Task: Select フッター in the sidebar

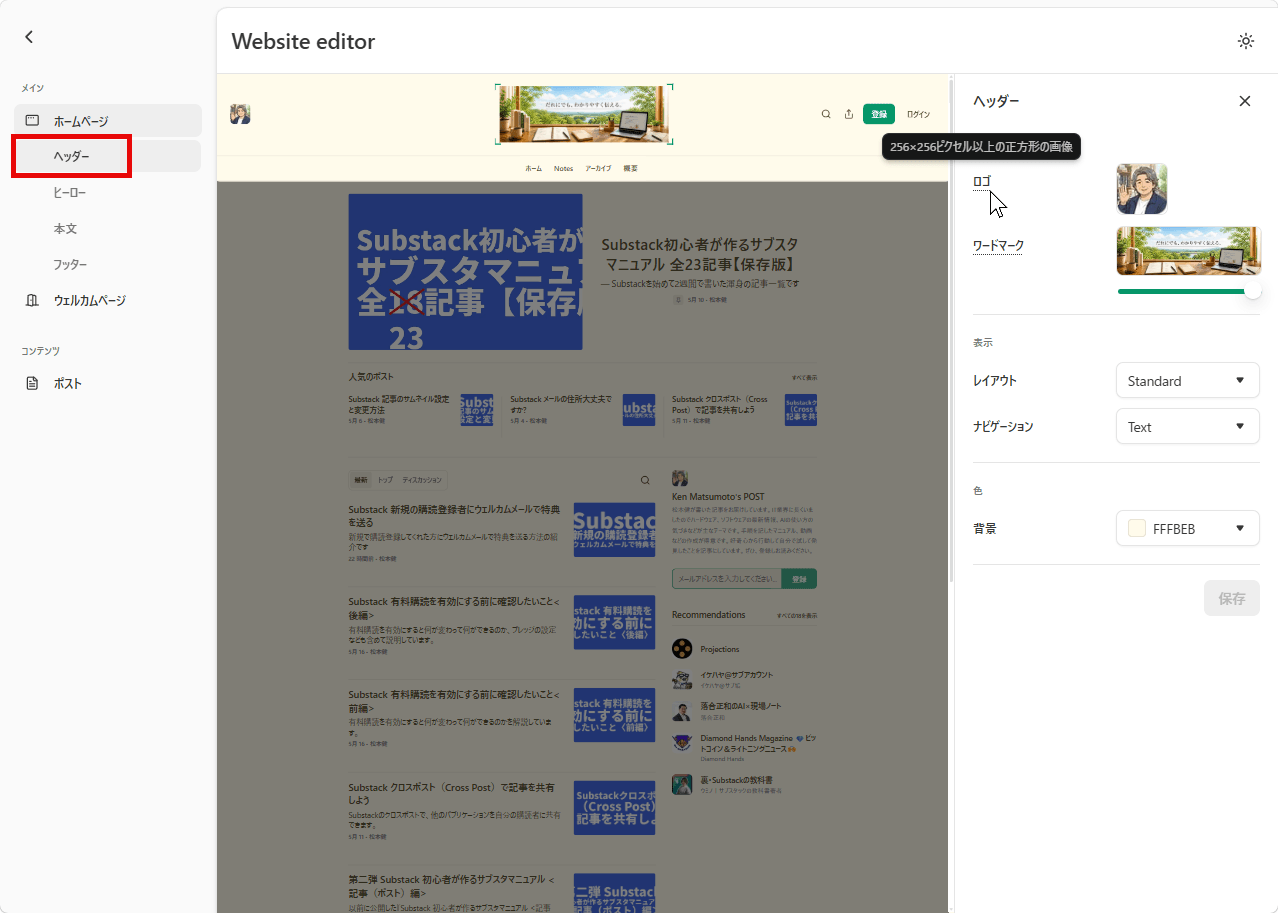Action: (70, 265)
